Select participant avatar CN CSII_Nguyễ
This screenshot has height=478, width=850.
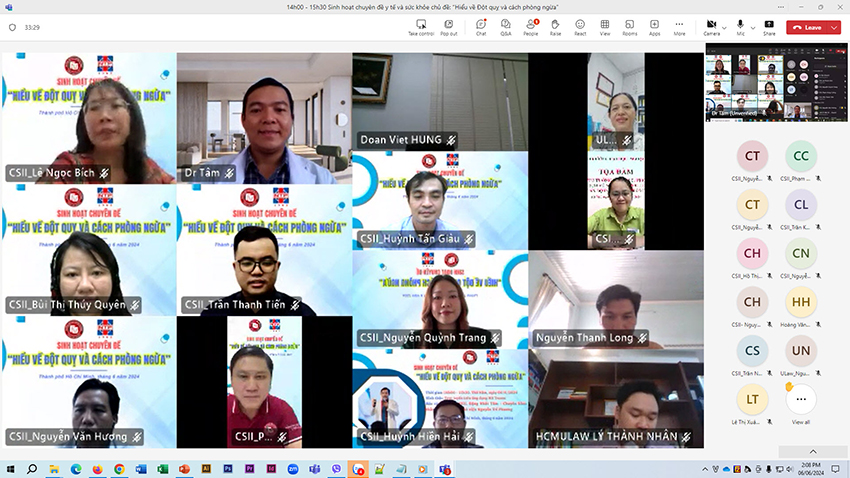pyautogui.click(x=801, y=253)
